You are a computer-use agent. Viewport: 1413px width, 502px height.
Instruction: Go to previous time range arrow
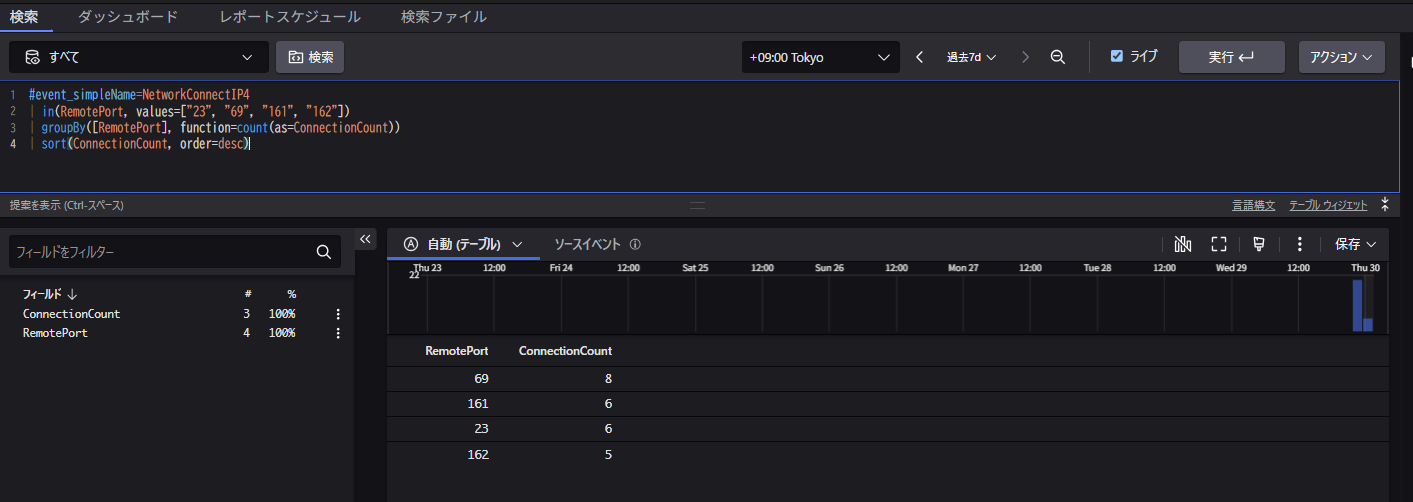[920, 57]
